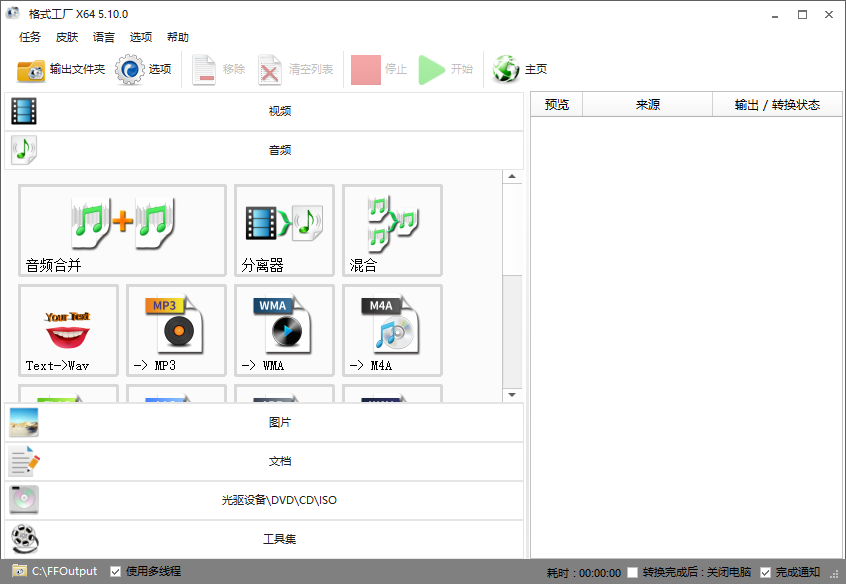Click the music note 音频 icon
Screen dimensions: 846x584
[x=24, y=150]
